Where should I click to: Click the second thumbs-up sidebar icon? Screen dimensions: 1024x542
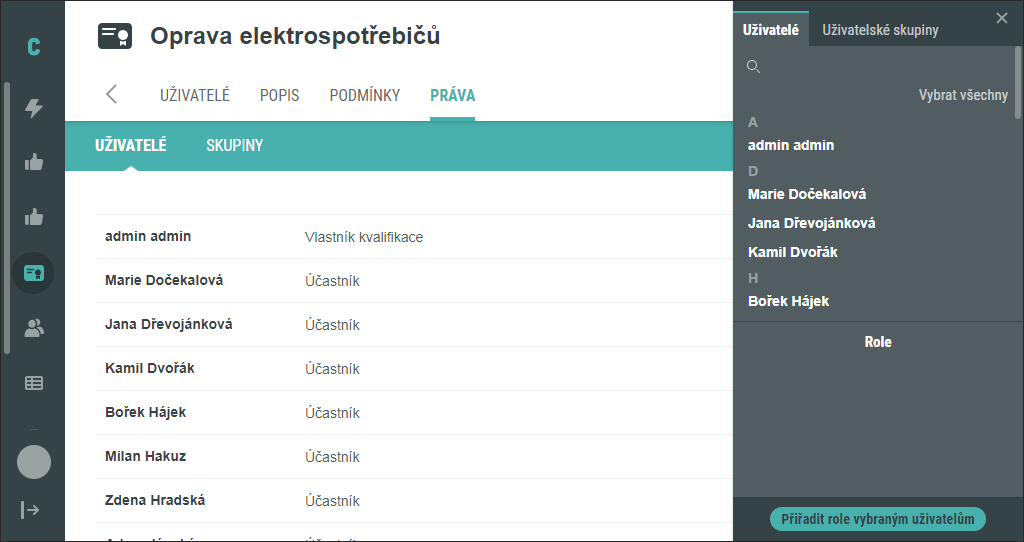point(34,217)
